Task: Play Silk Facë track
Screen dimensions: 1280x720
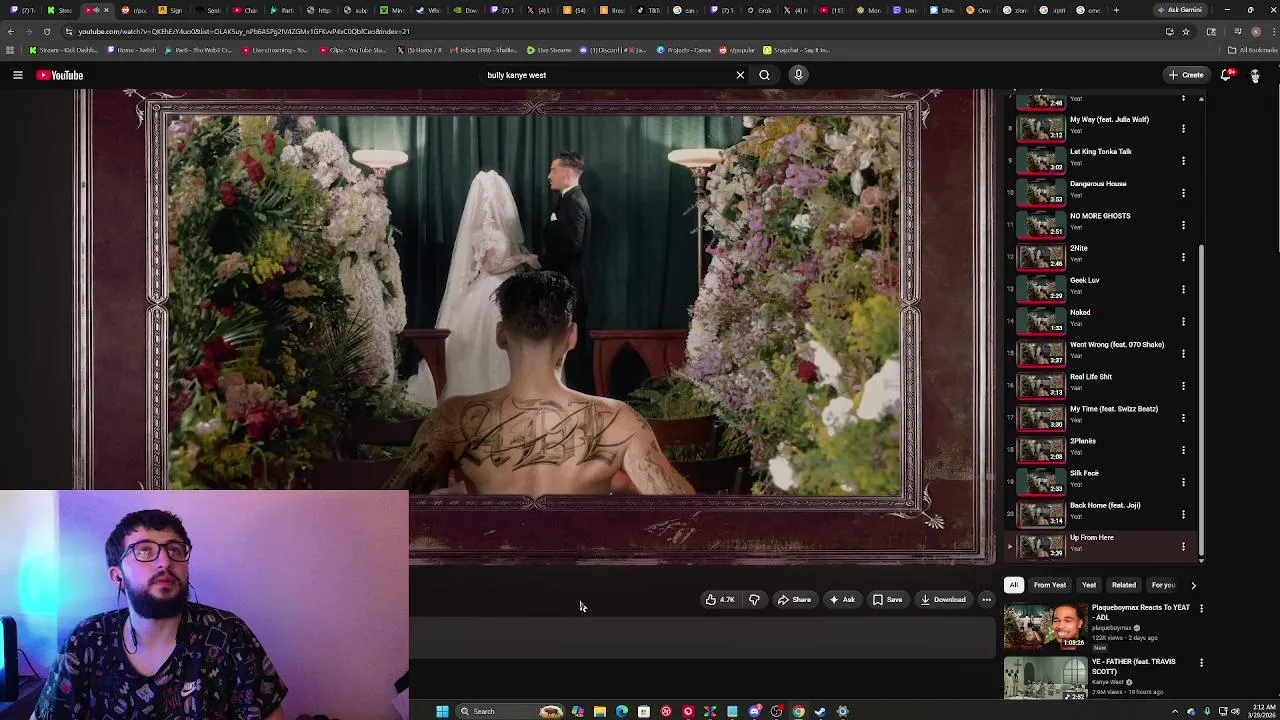Action: click(x=1100, y=482)
